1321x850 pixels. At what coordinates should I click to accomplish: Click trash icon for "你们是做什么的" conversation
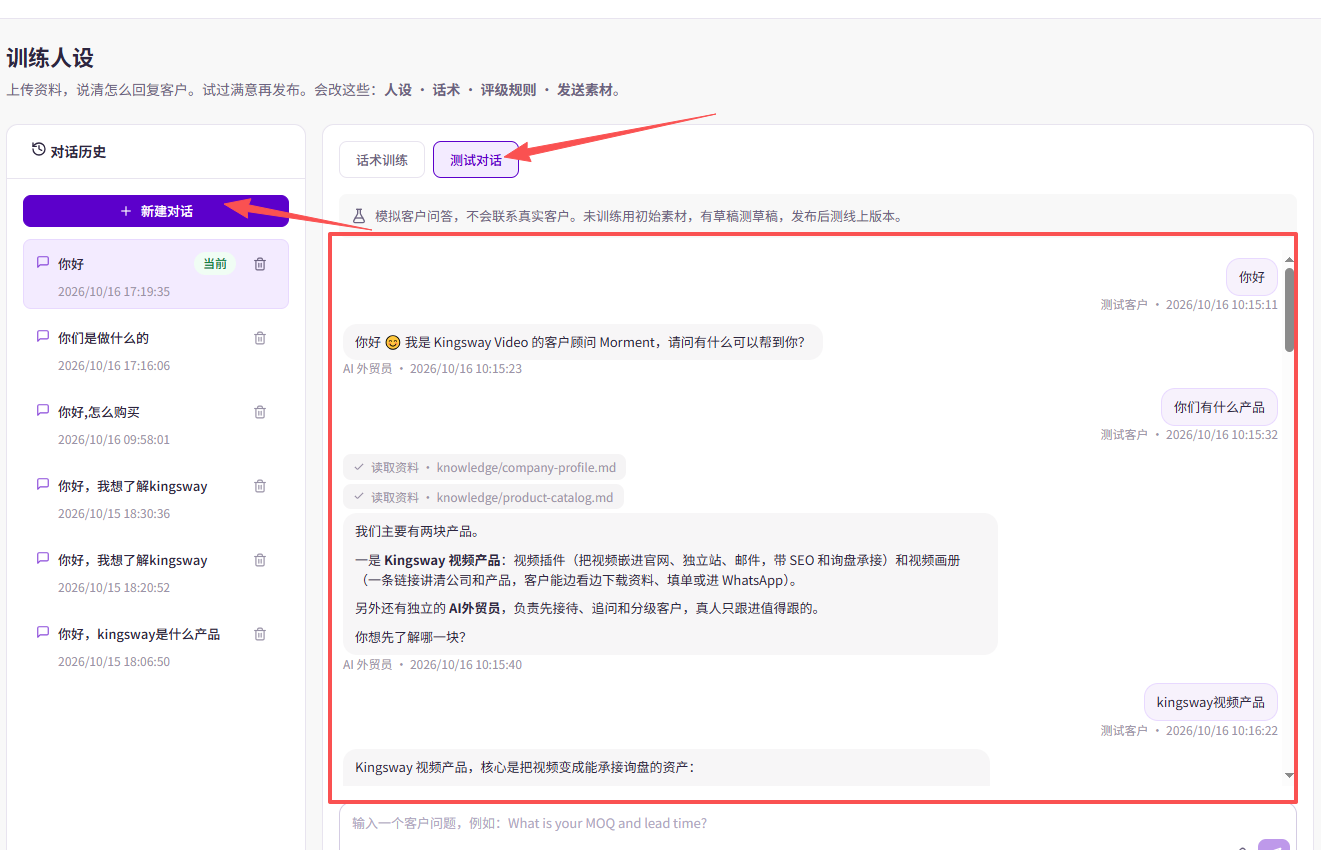click(260, 338)
